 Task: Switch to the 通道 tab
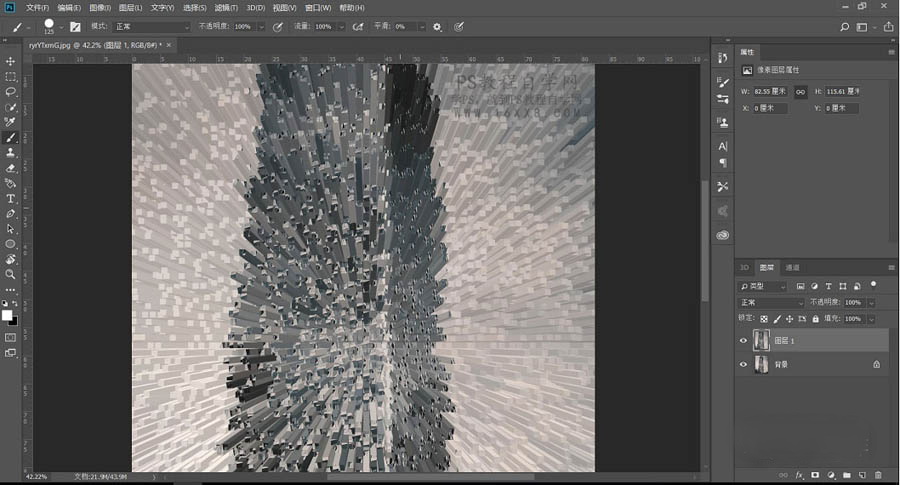792,268
